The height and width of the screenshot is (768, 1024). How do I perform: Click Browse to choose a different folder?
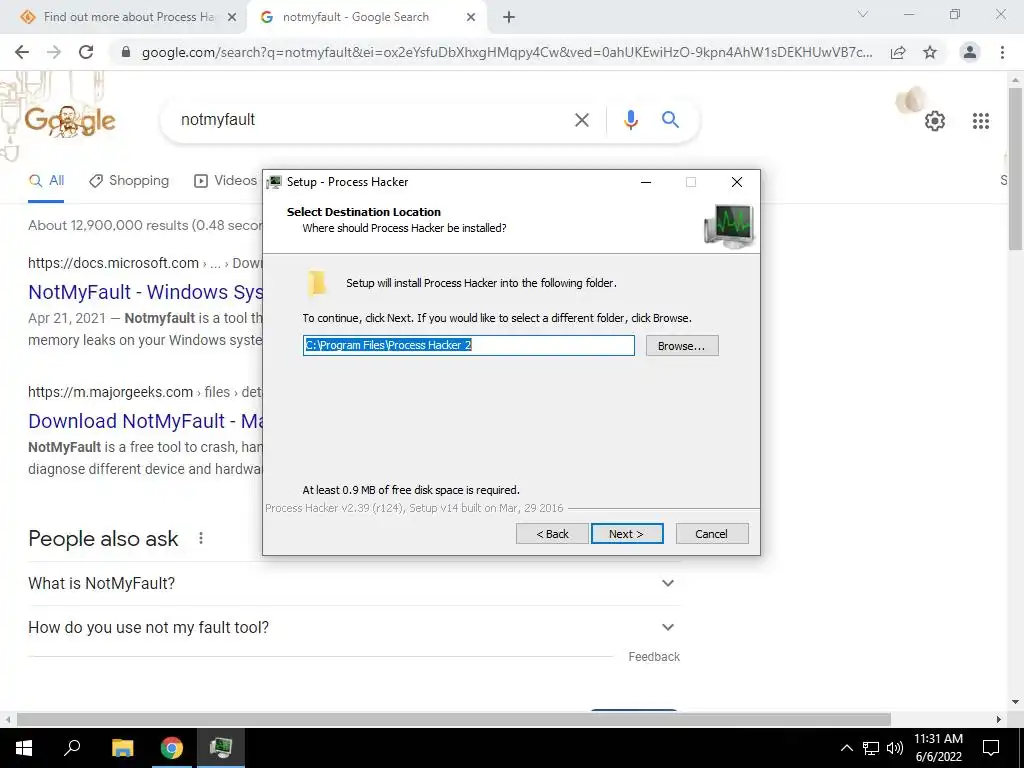[682, 345]
